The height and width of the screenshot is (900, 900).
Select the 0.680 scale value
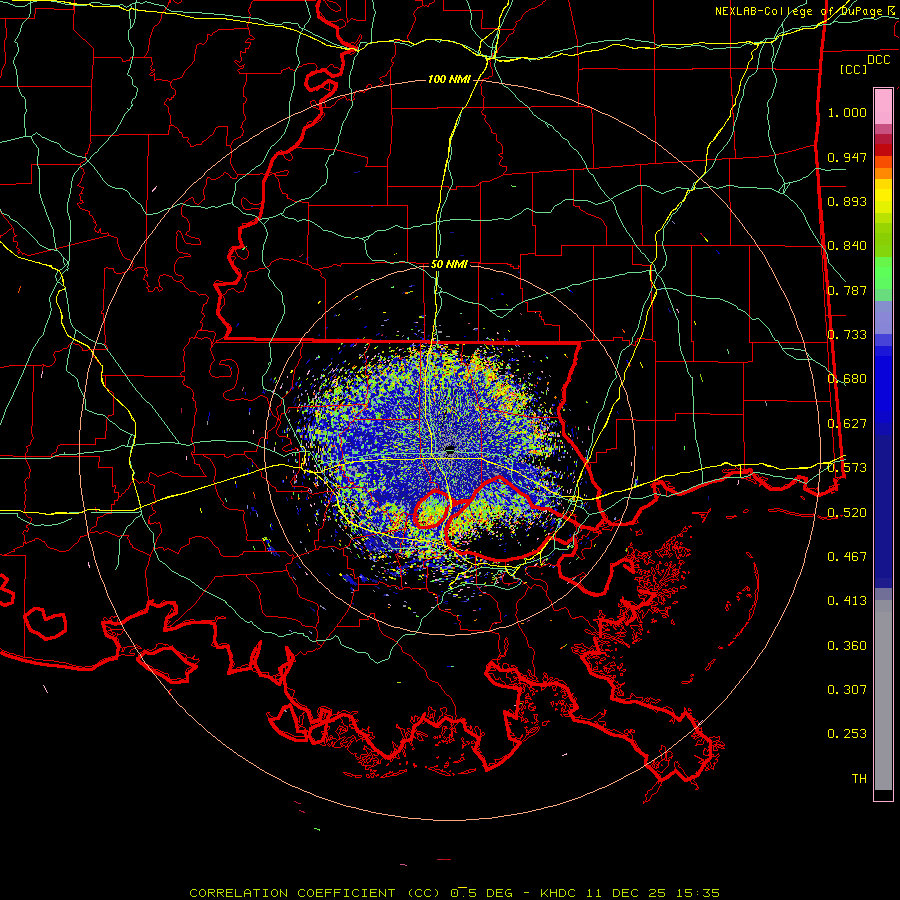(x=847, y=379)
